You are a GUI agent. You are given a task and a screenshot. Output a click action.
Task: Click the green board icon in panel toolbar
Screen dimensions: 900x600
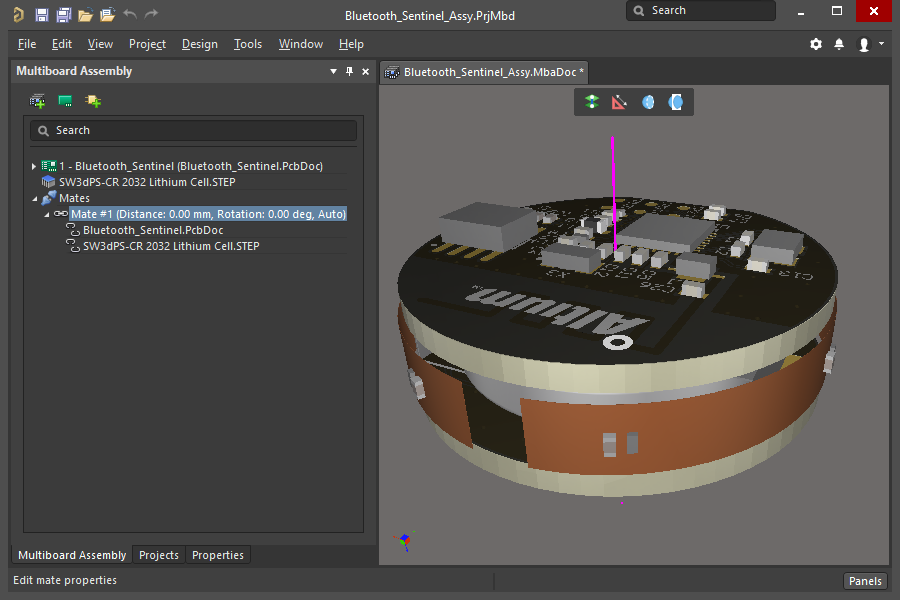point(65,101)
